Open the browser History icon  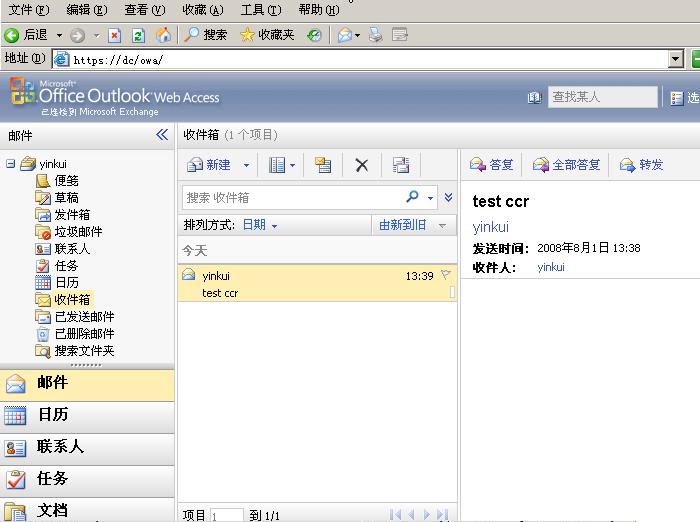[x=314, y=35]
